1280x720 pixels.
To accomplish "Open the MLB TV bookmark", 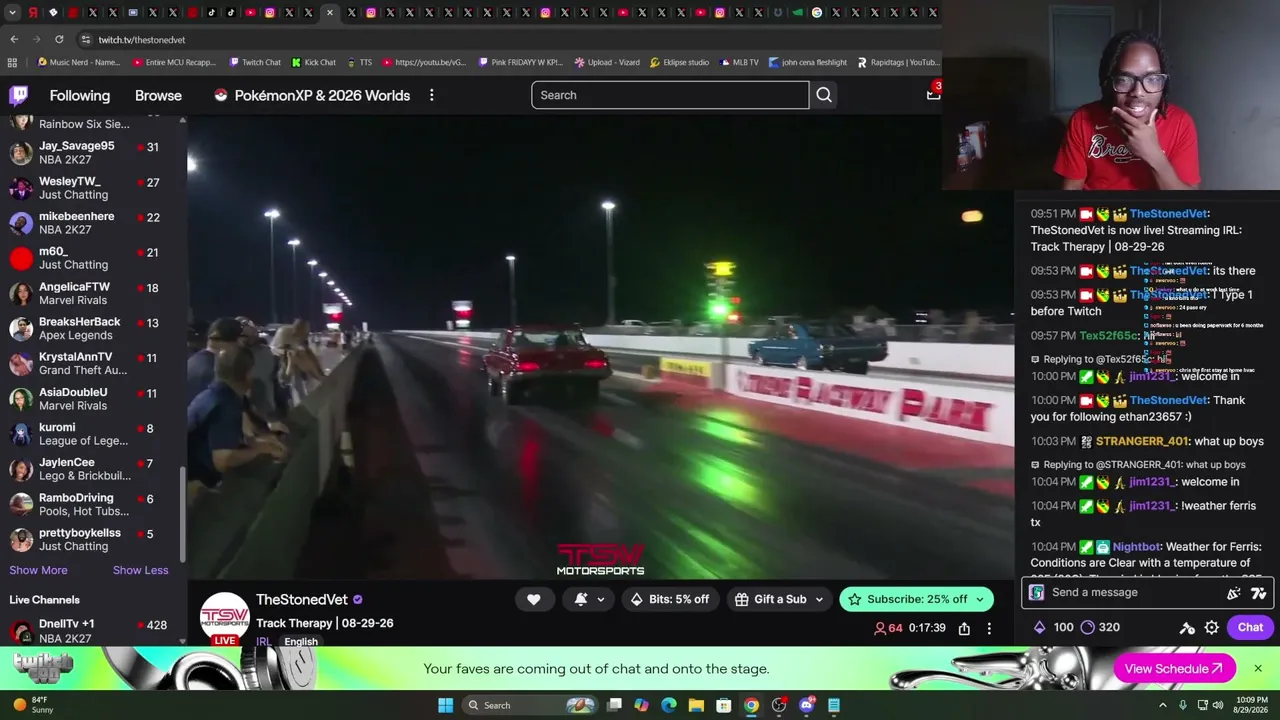I will coord(738,62).
